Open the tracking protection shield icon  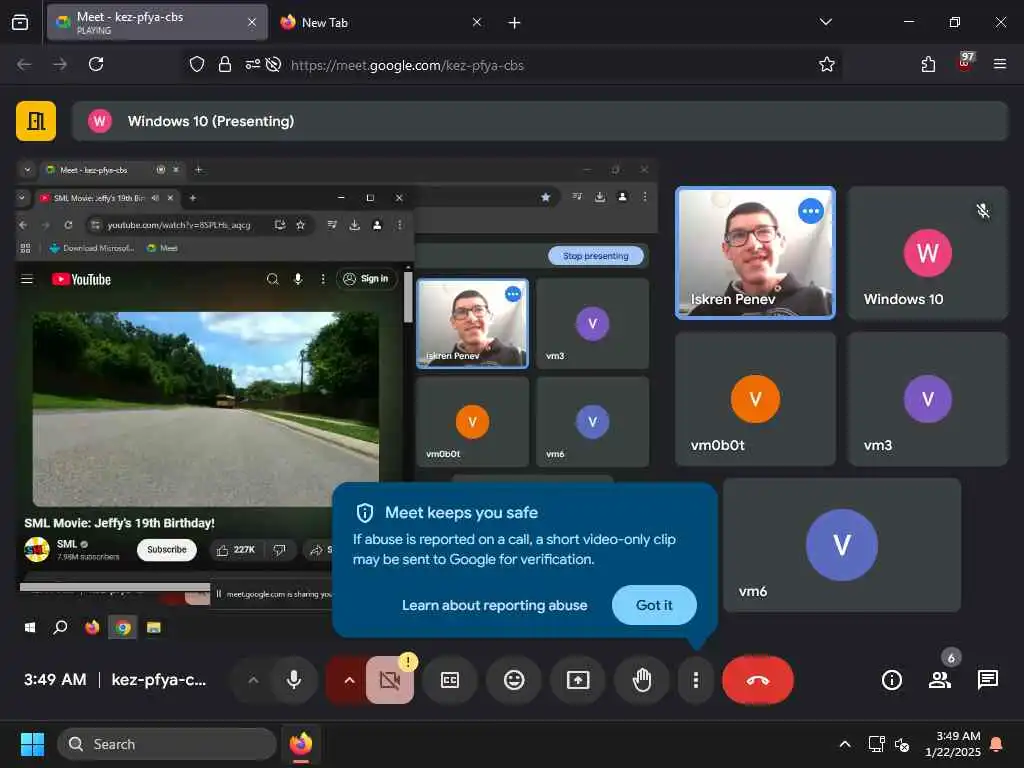(x=197, y=64)
